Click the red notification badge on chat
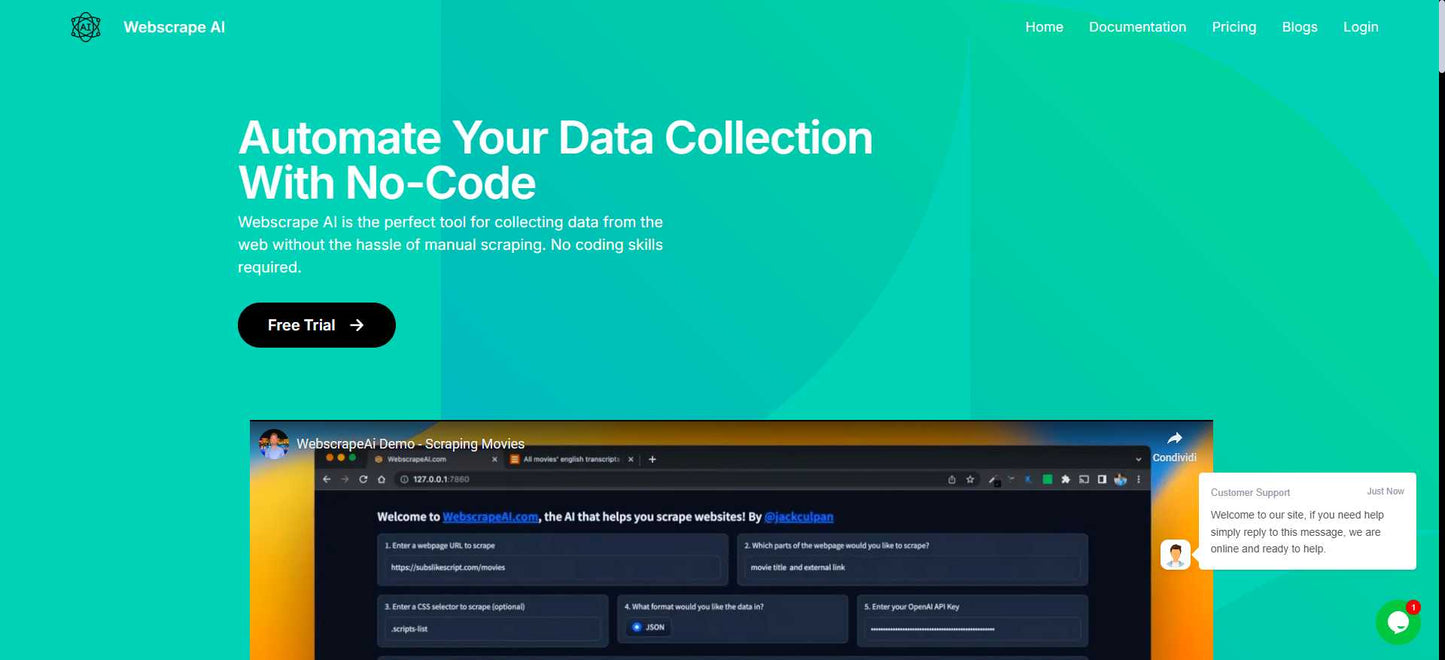 (x=1413, y=607)
